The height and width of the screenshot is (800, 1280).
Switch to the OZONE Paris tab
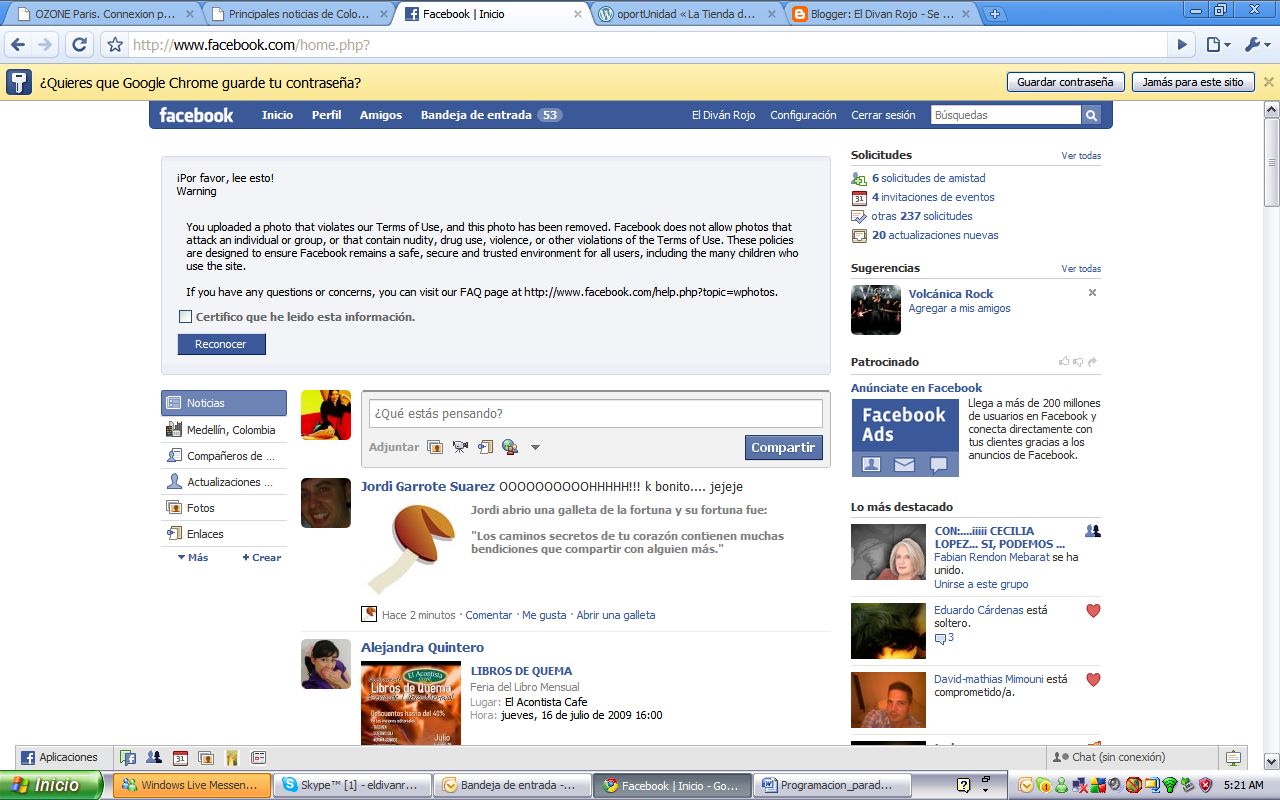click(x=104, y=14)
